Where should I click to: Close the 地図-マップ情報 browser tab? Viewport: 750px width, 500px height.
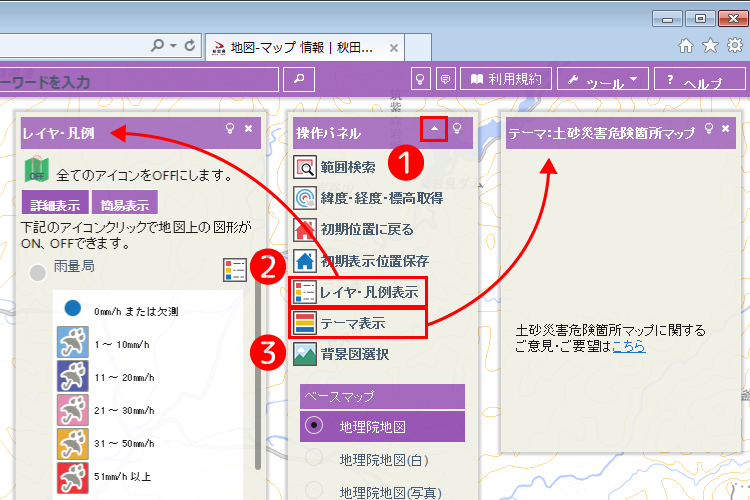[394, 48]
